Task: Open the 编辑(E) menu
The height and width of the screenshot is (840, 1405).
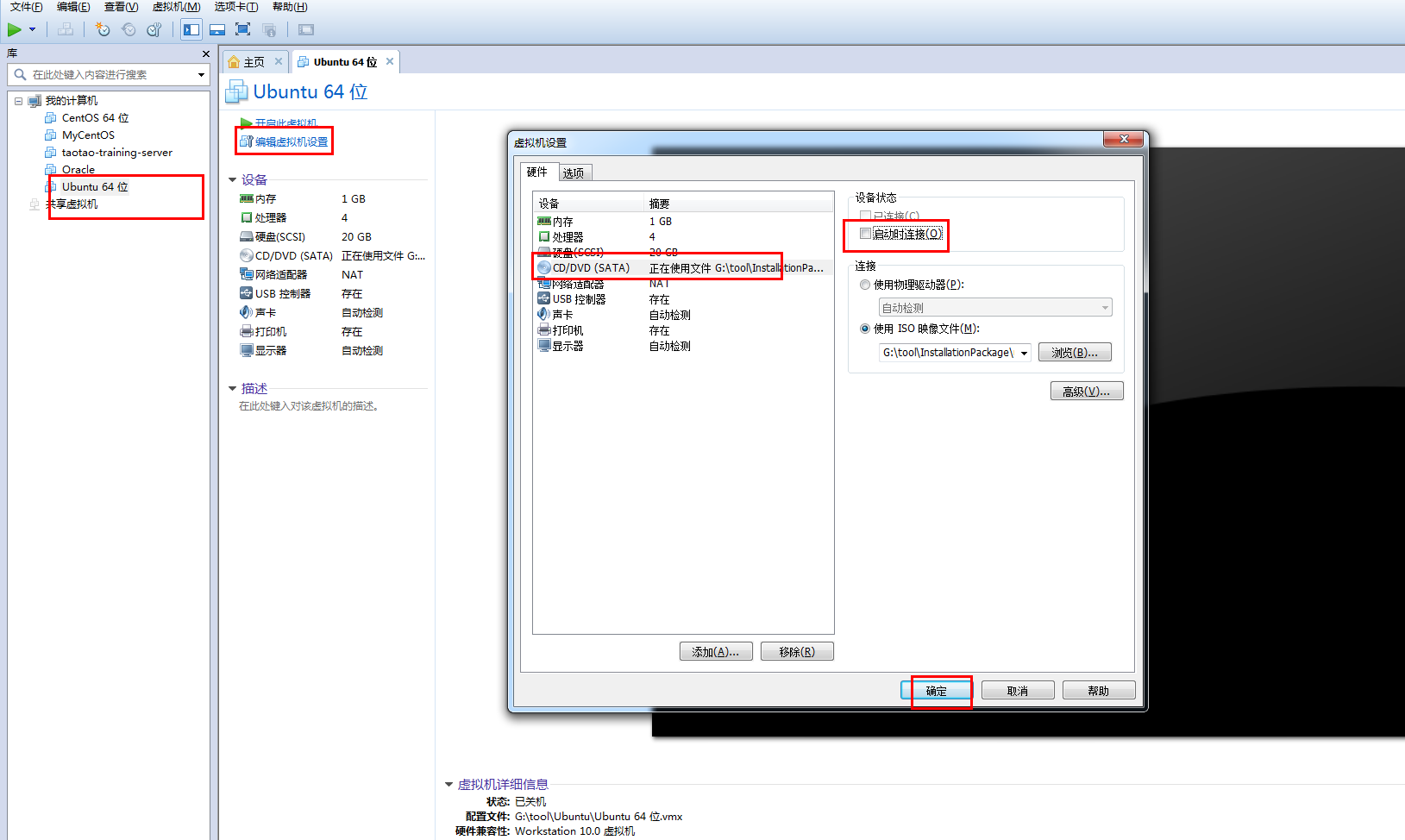Action: [x=73, y=7]
